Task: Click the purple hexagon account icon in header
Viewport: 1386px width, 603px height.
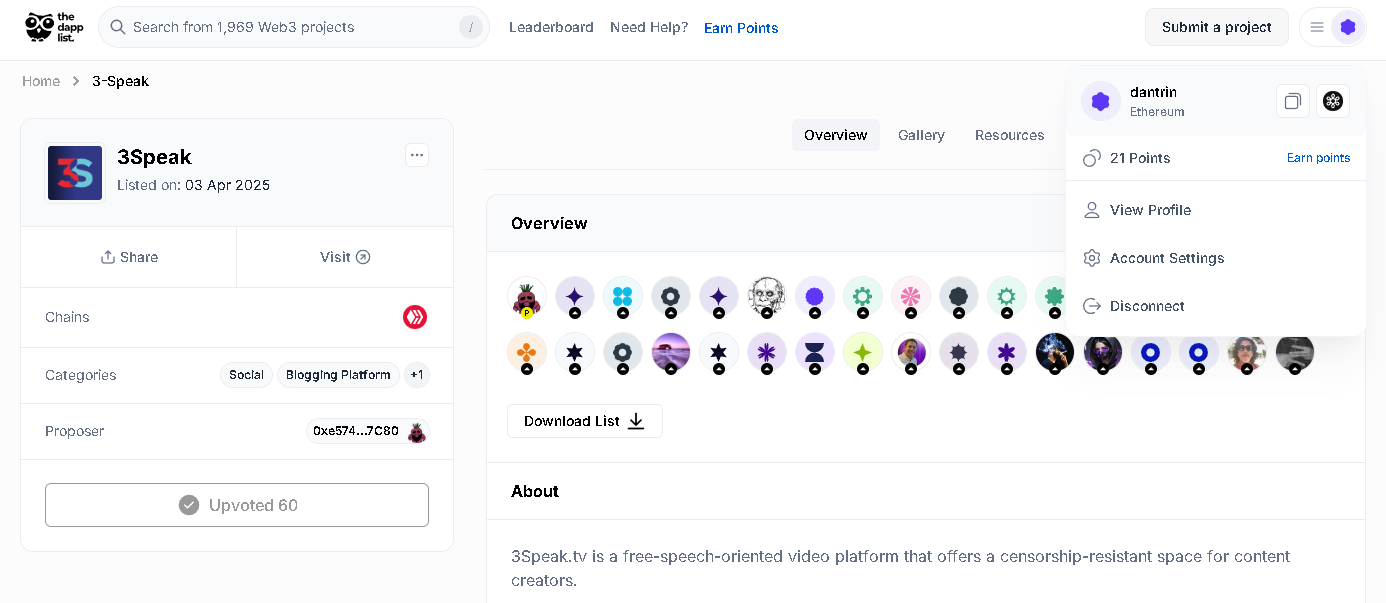Action: (x=1348, y=27)
